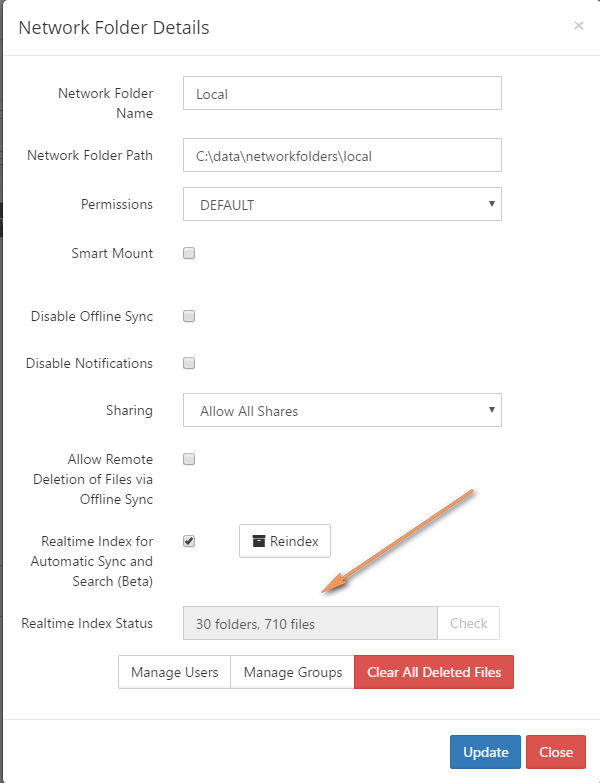
Task: Open Manage Groups
Action: 292,672
